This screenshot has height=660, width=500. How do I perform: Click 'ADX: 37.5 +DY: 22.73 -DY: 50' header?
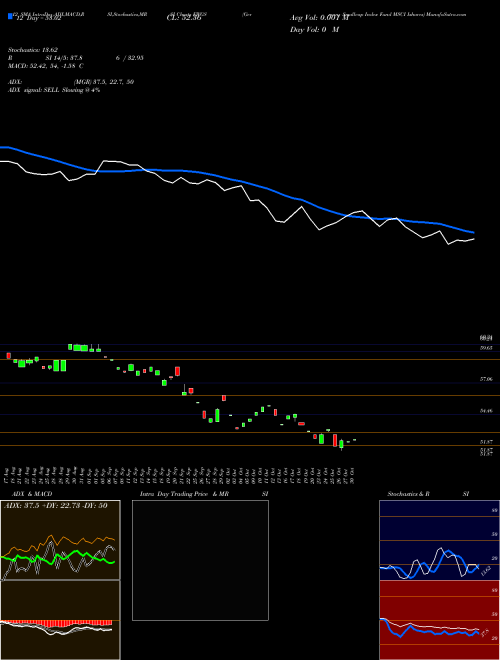click(54, 506)
